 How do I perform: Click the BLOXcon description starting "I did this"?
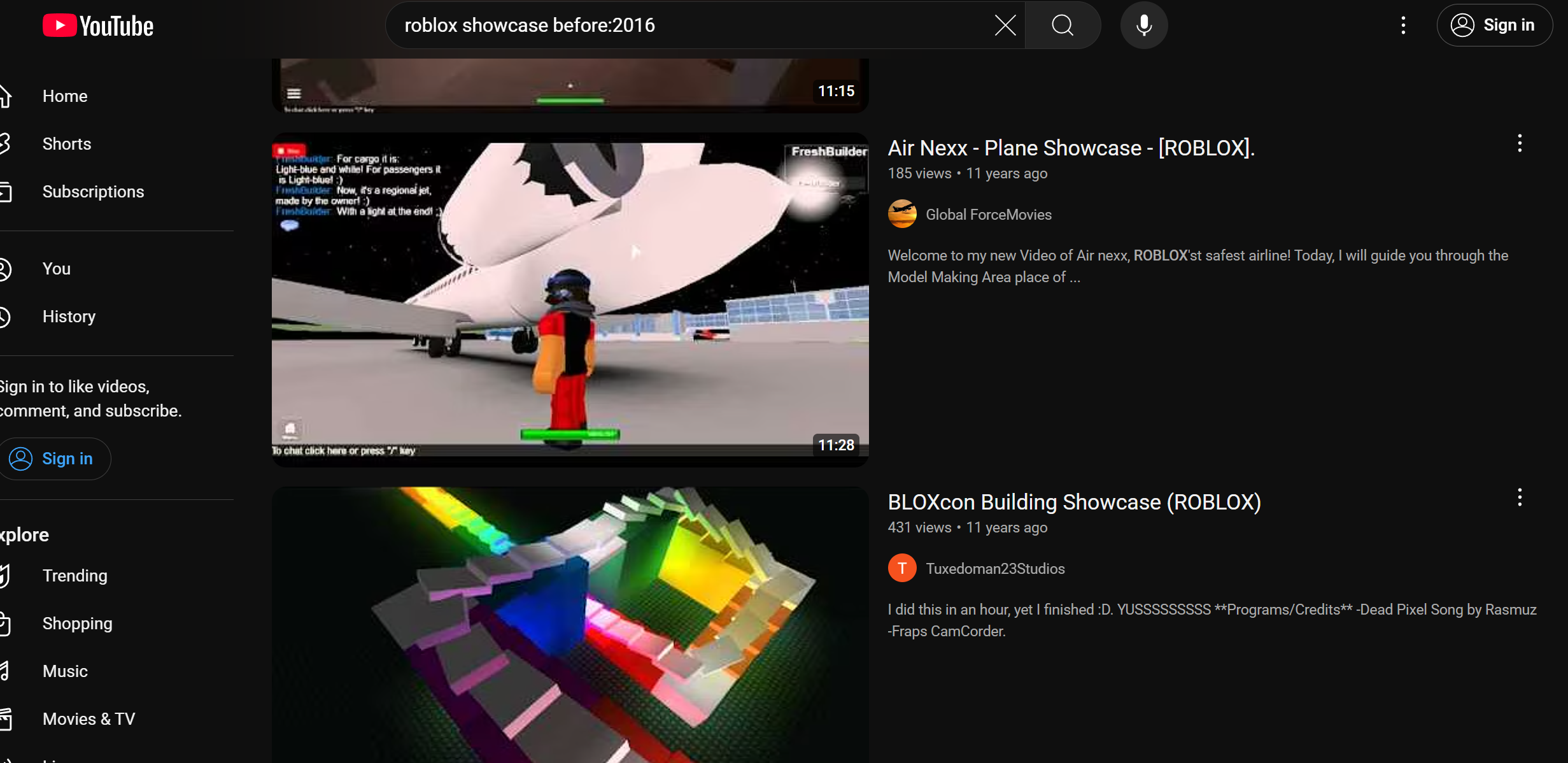point(1212,620)
